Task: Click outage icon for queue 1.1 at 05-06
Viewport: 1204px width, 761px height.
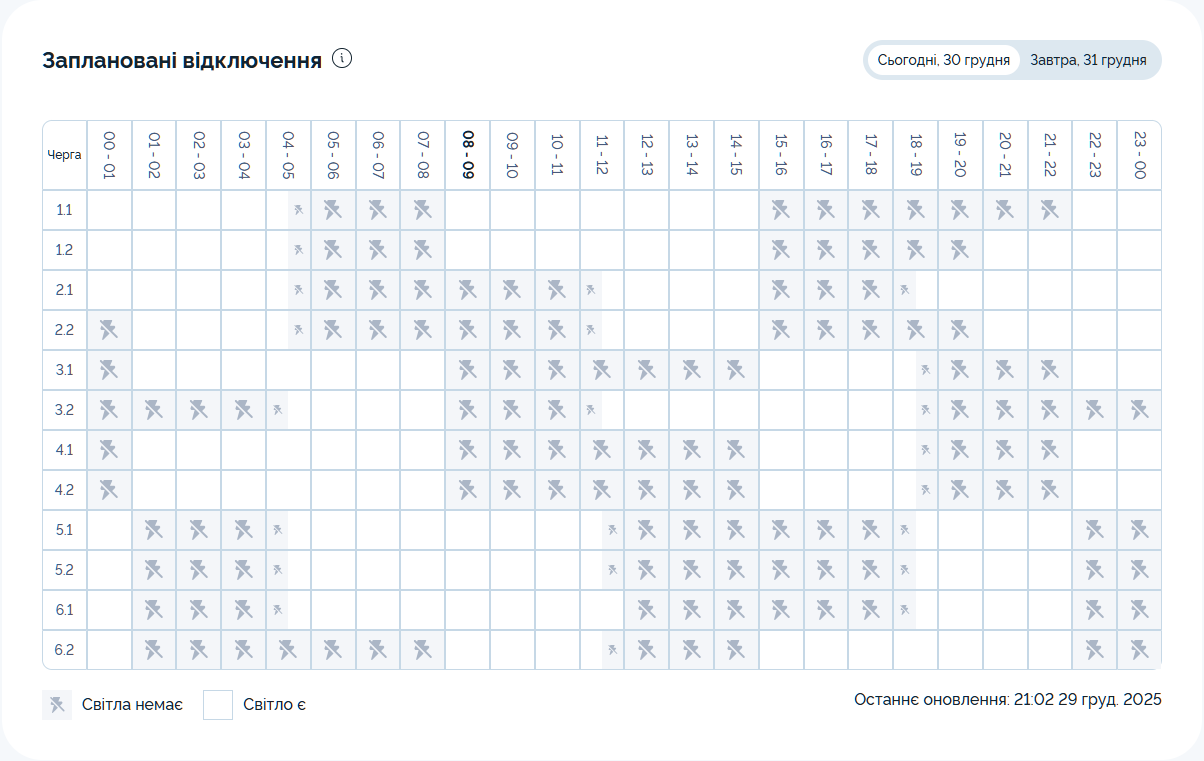Action: point(333,210)
